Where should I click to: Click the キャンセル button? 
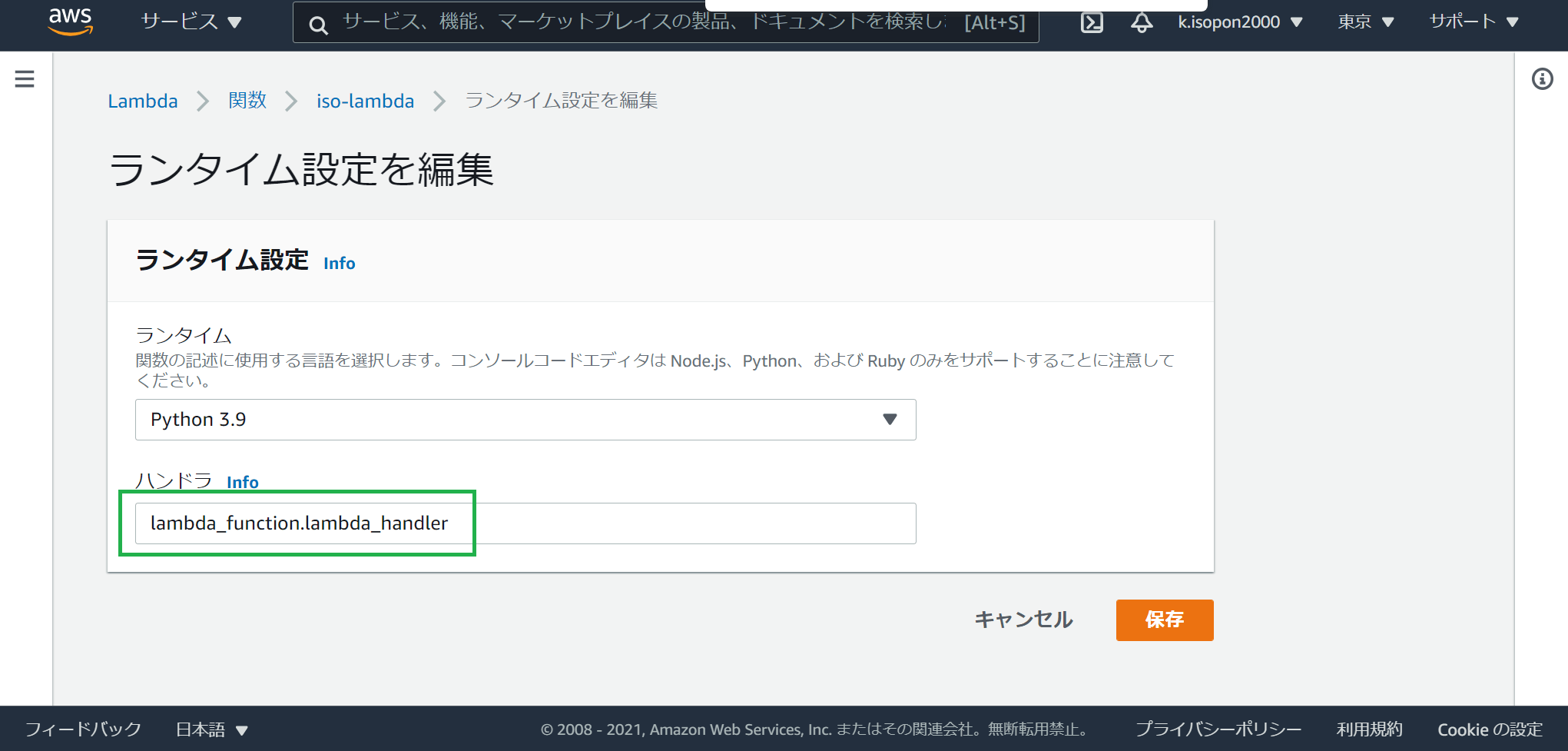[x=1023, y=620]
